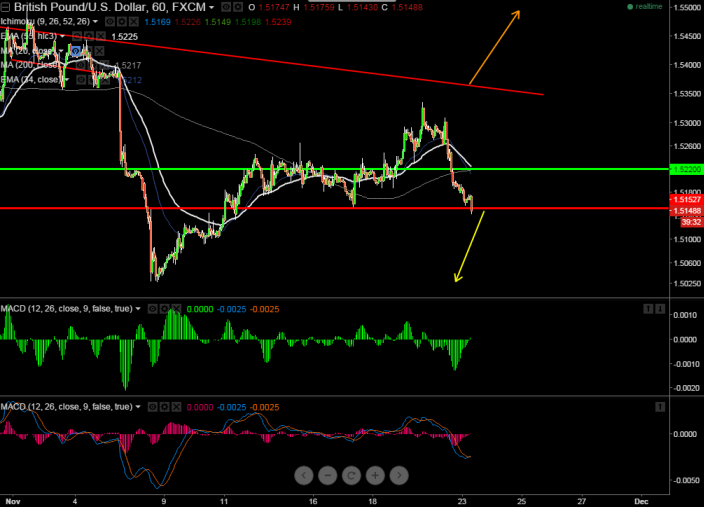
Task: Move upper MACD pane down arrow
Action: click(x=660, y=309)
